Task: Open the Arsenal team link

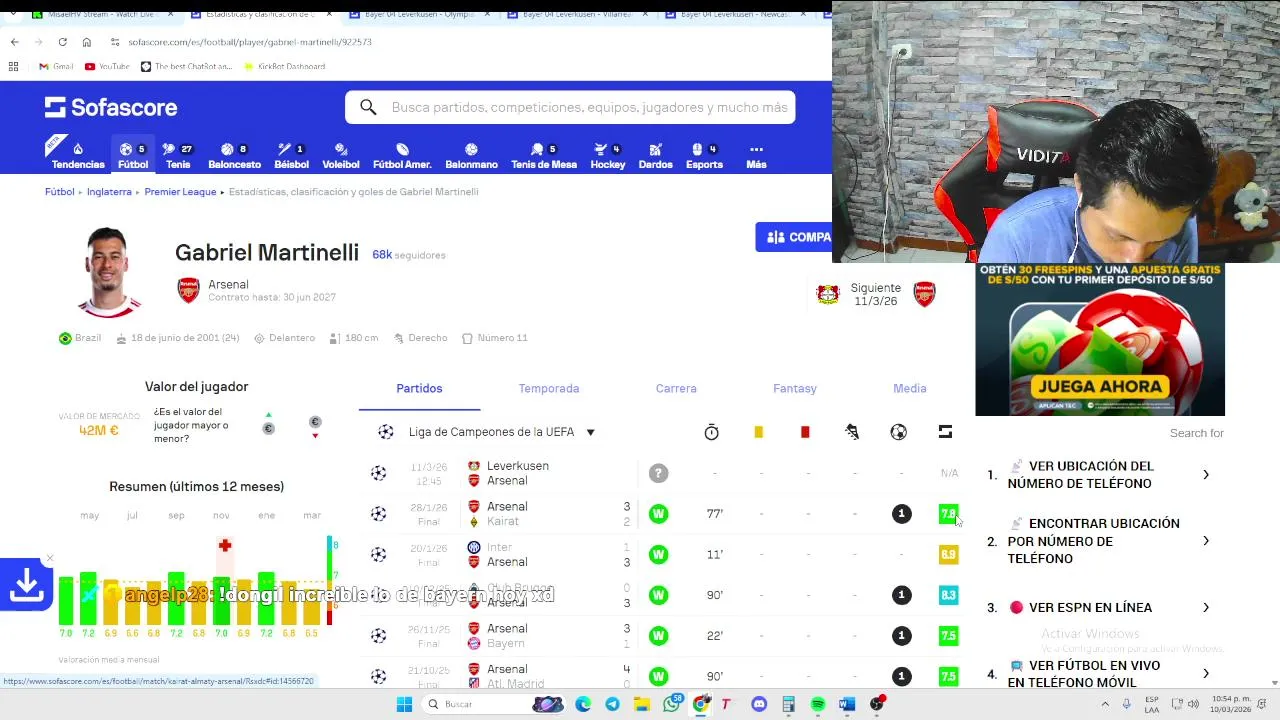Action: click(x=228, y=285)
